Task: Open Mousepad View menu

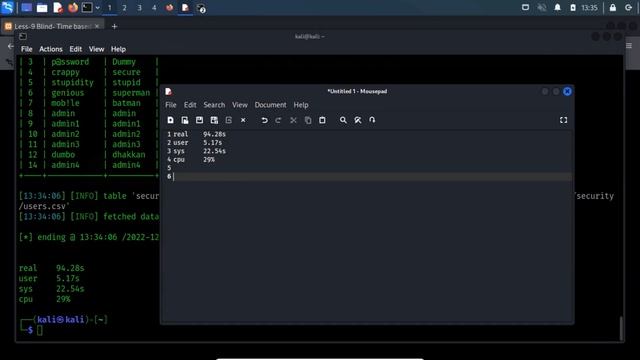Action: point(240,105)
